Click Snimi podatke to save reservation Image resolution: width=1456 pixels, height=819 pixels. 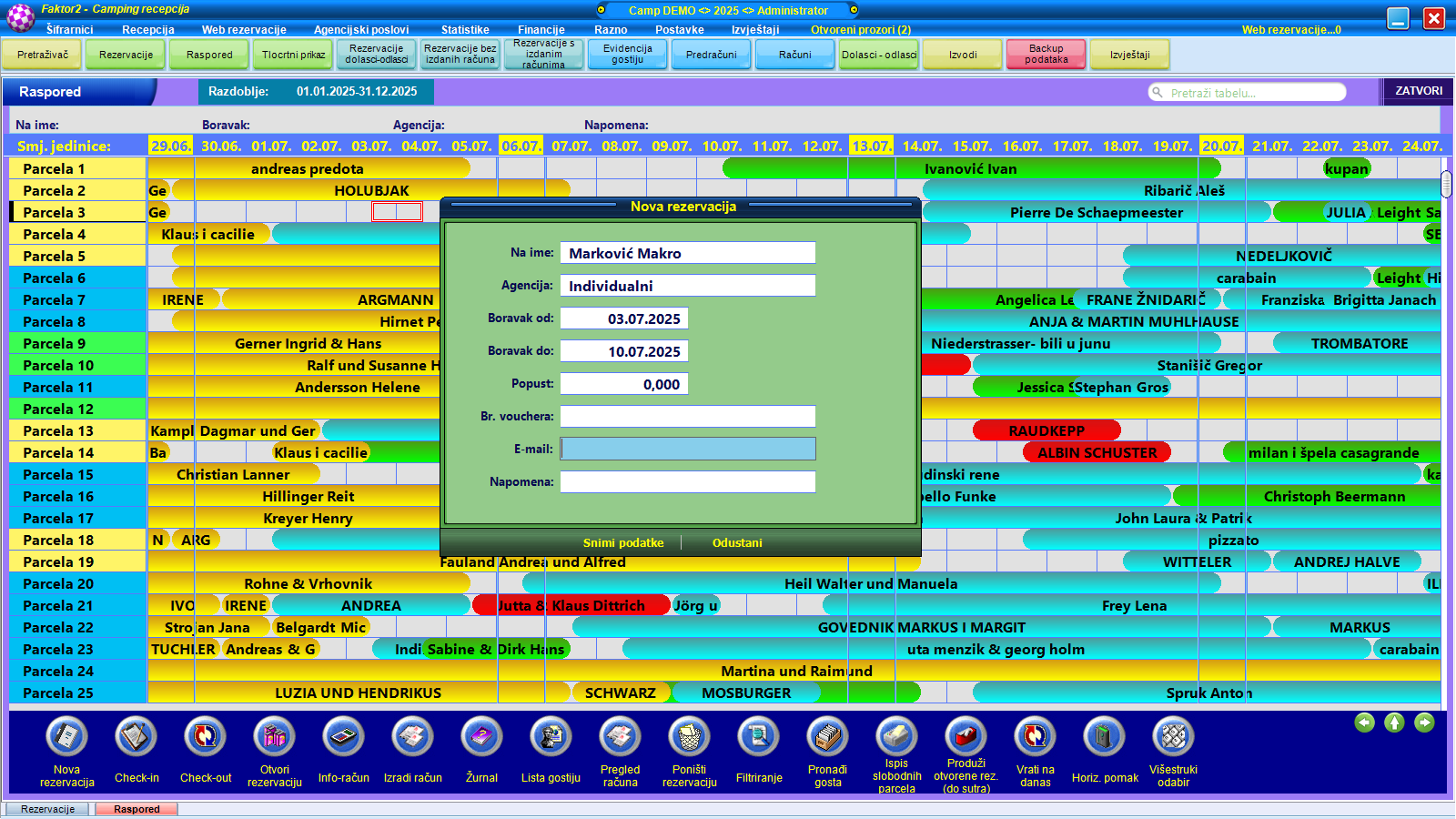(623, 543)
